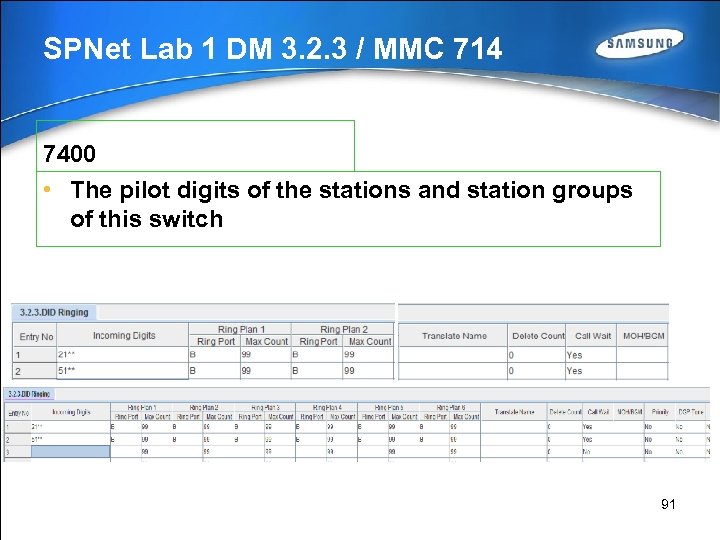Click Priority header in lower table

pos(659,412)
